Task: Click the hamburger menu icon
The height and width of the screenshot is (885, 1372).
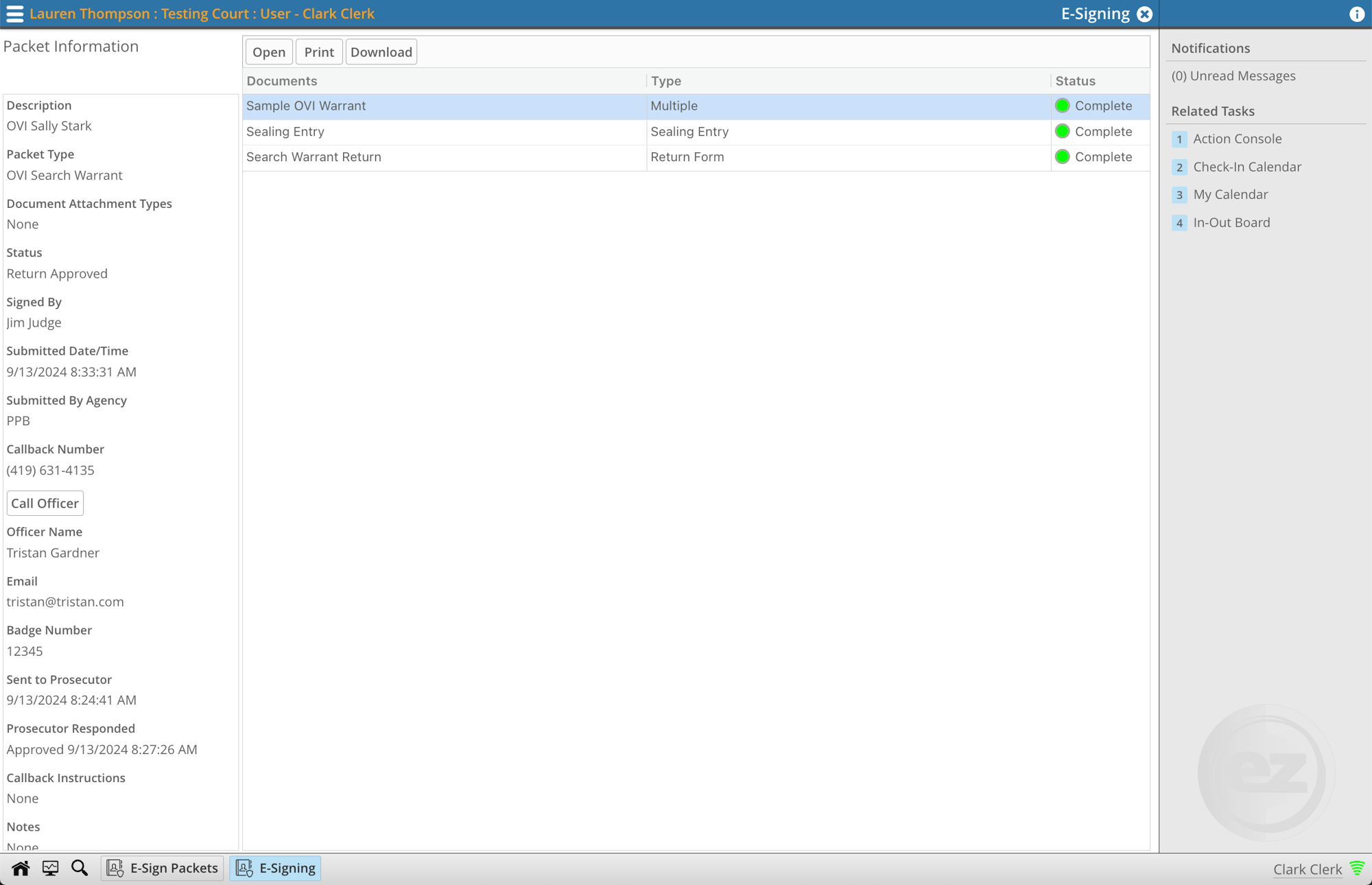Action: [x=14, y=13]
